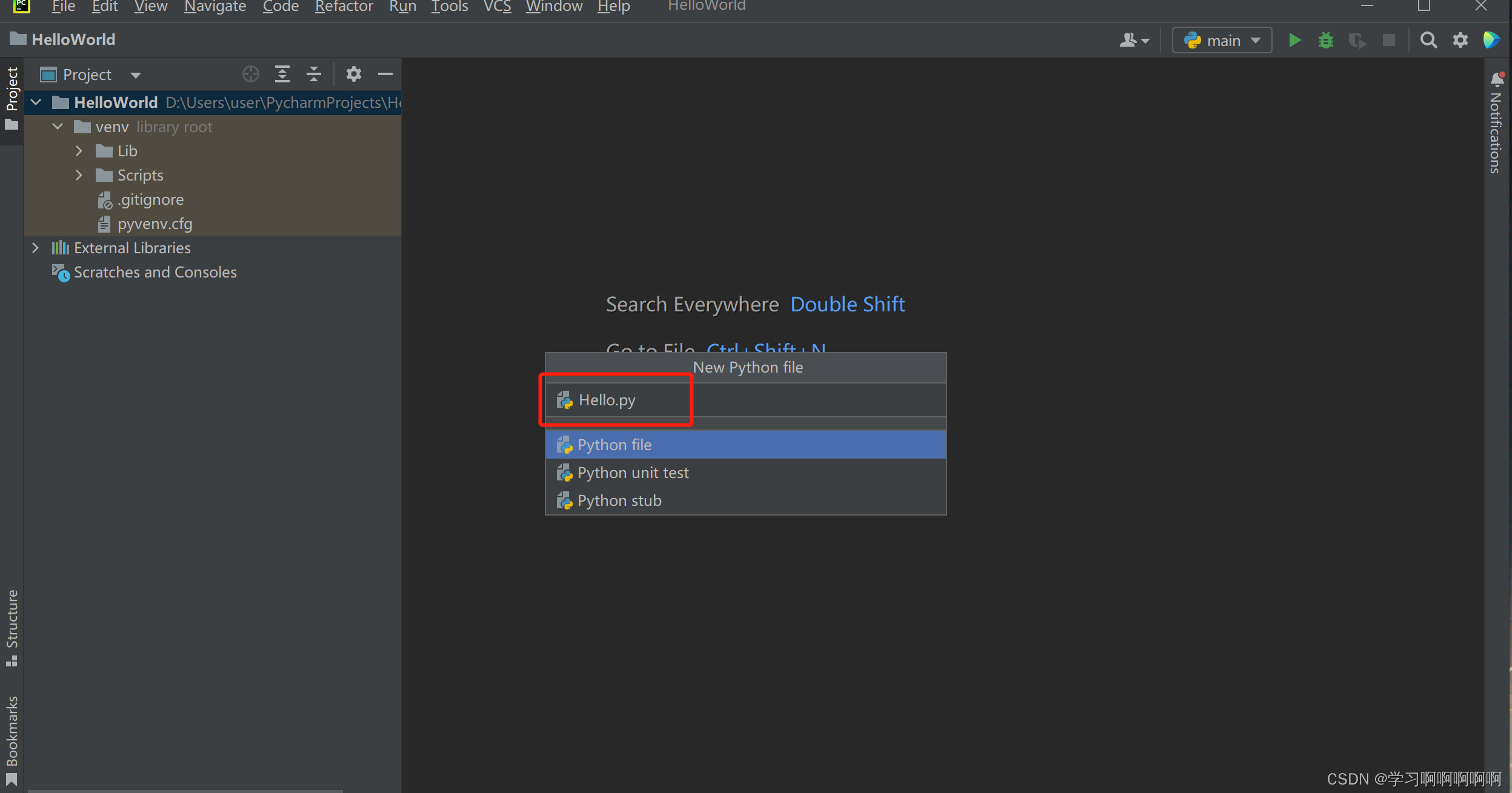Run with coverage shield icon
The width and height of the screenshot is (1512, 793).
(1357, 41)
